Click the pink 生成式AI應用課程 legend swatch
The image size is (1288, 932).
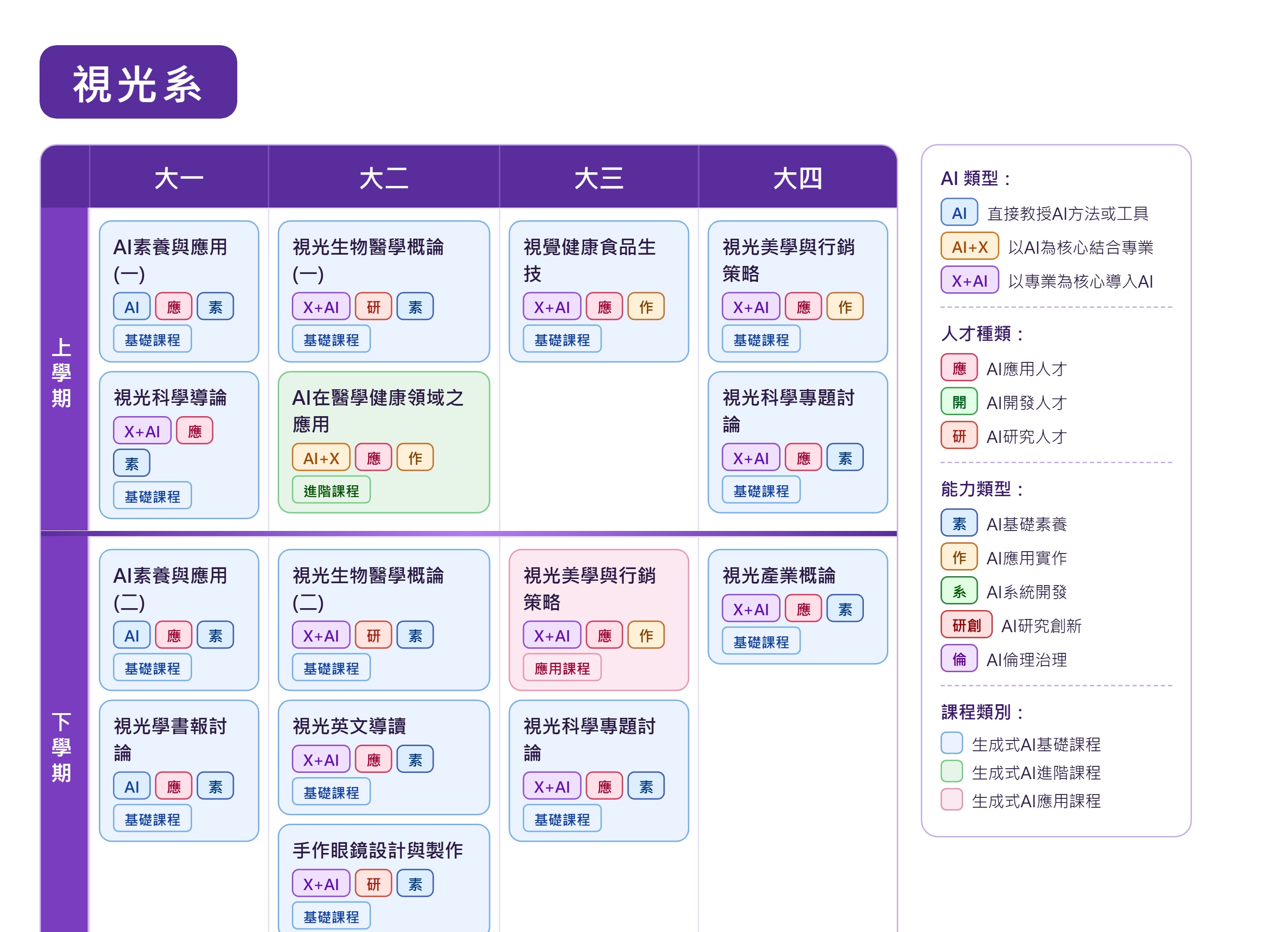coord(952,800)
